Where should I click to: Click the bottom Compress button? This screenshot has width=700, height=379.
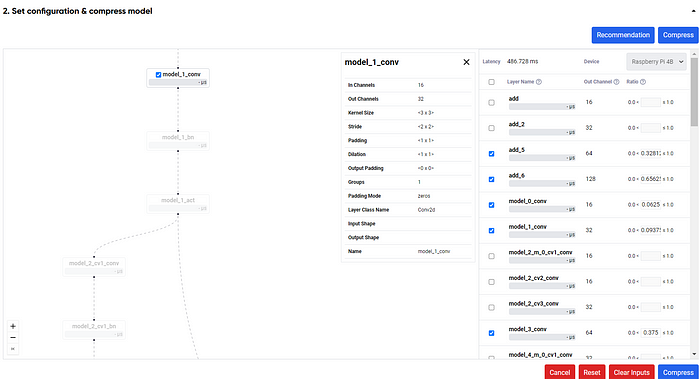coord(678,372)
